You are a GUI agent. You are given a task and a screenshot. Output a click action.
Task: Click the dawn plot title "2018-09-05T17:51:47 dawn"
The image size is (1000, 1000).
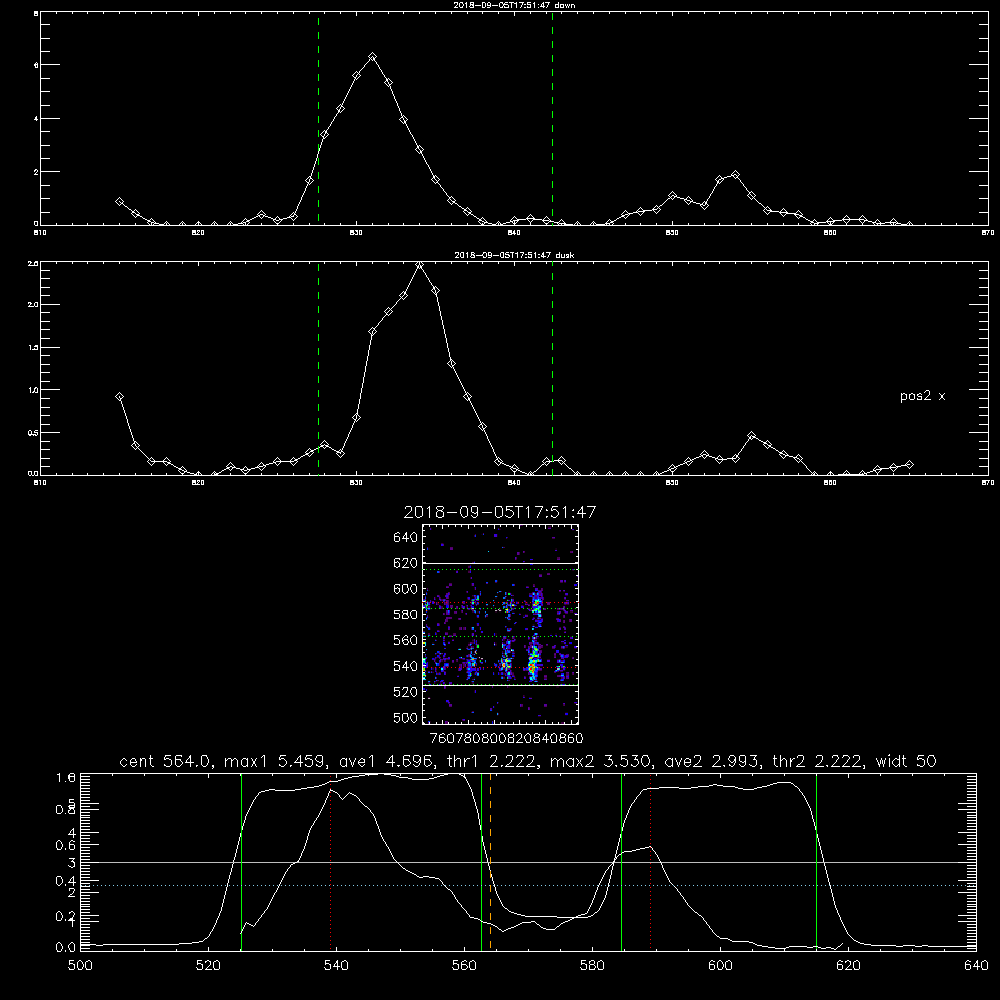tap(514, 5)
